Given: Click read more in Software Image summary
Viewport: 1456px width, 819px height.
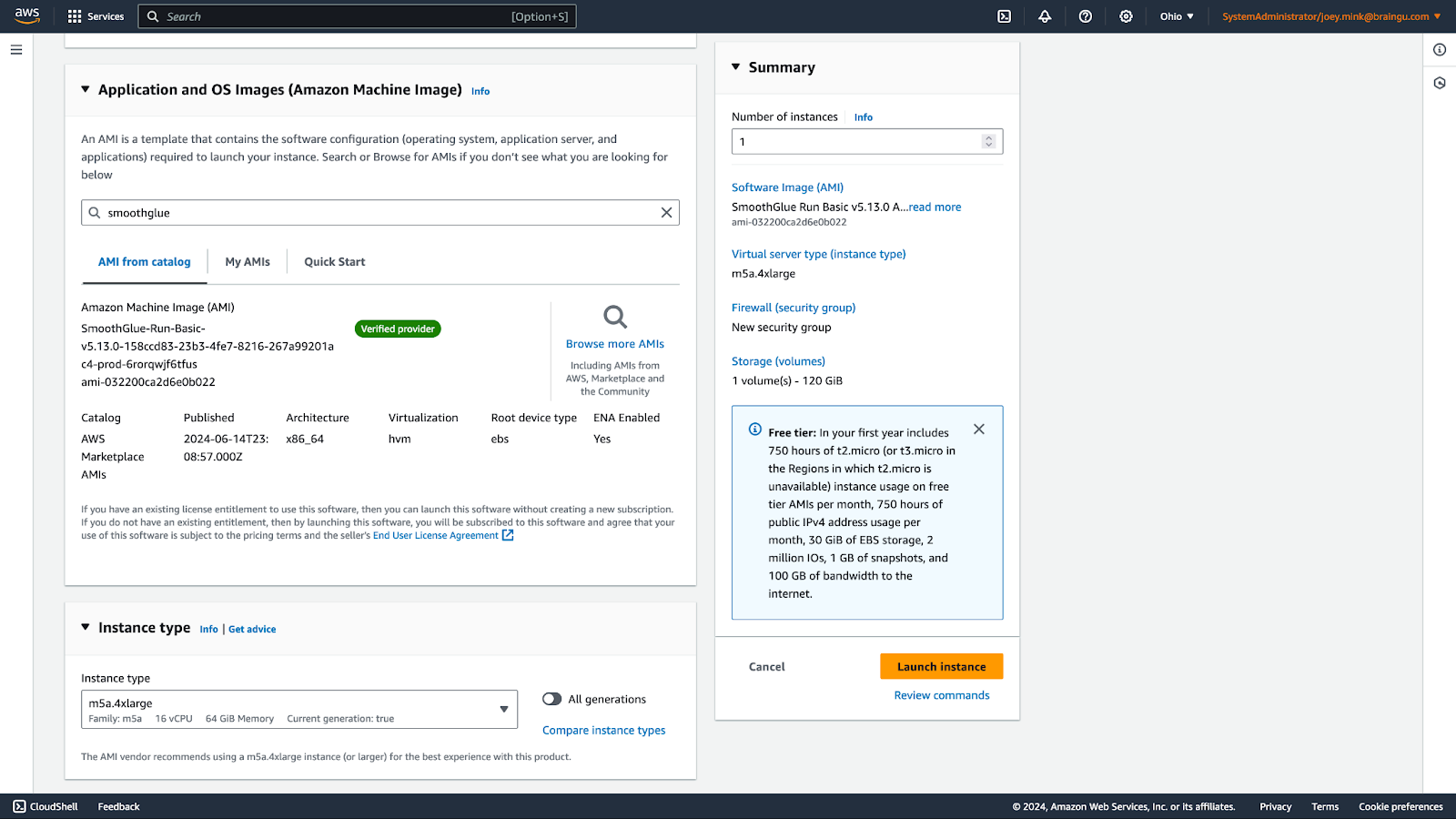Looking at the screenshot, I should 935,207.
